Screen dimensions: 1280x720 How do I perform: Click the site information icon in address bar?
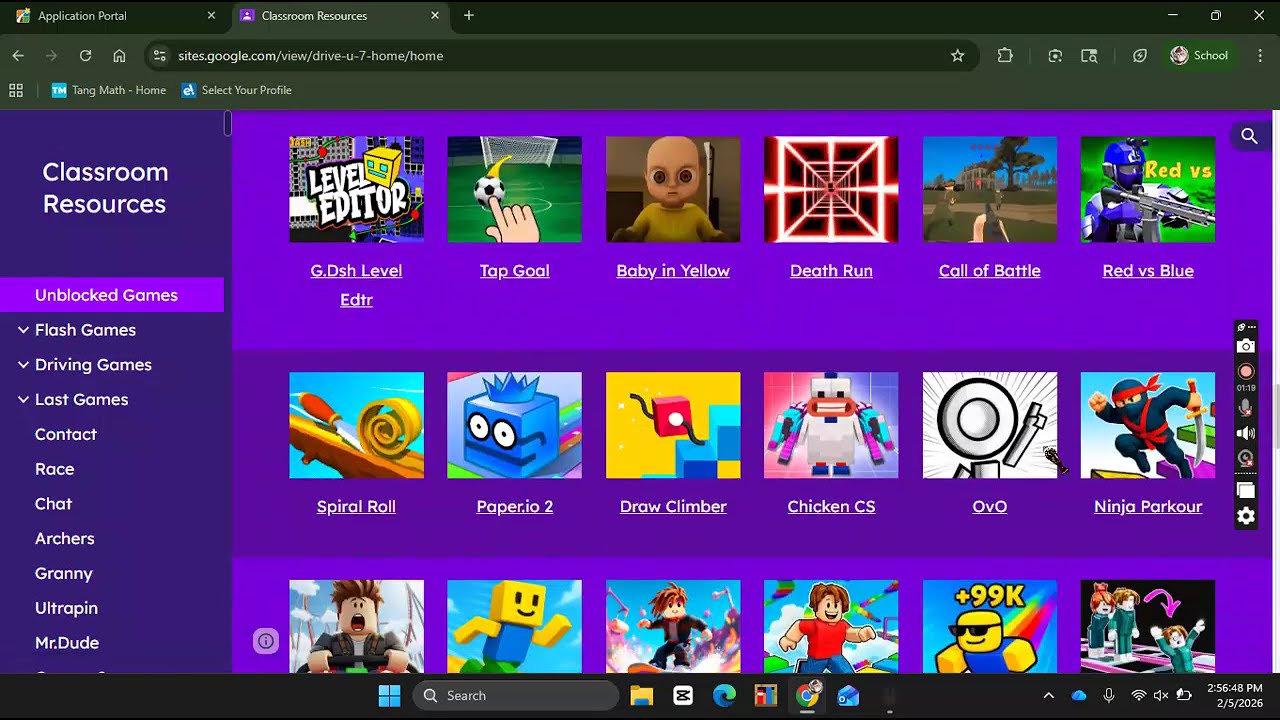click(x=159, y=56)
